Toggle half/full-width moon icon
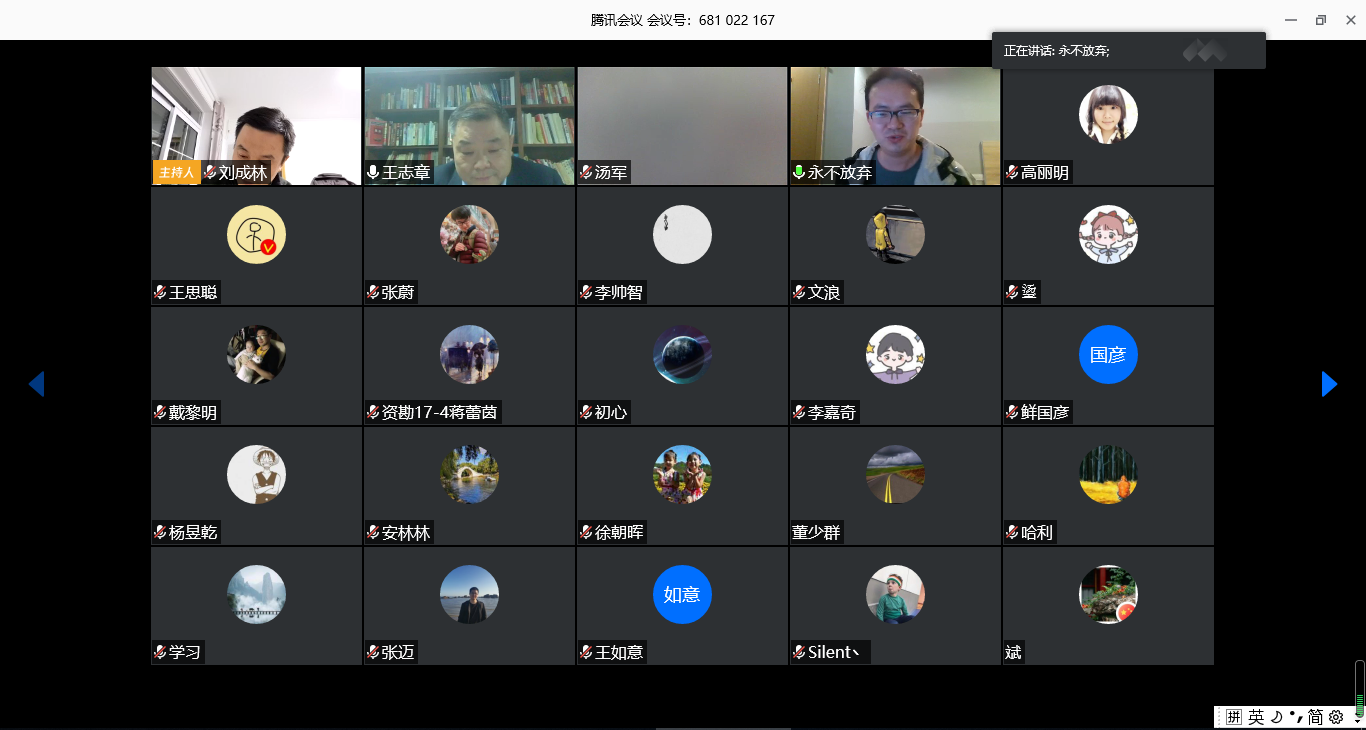Image resolution: width=1366 pixels, height=730 pixels. [x=1276, y=717]
